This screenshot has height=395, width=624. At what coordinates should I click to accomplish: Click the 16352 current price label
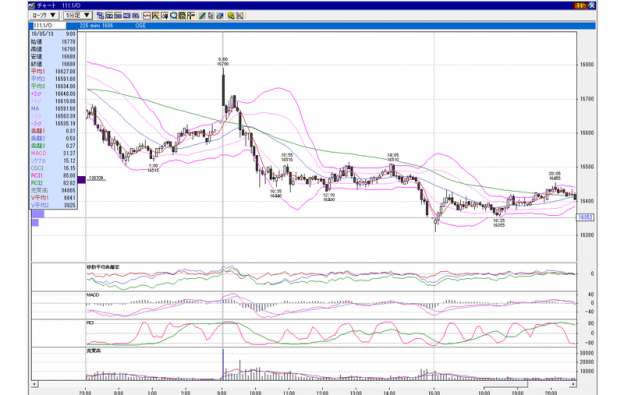(x=586, y=217)
